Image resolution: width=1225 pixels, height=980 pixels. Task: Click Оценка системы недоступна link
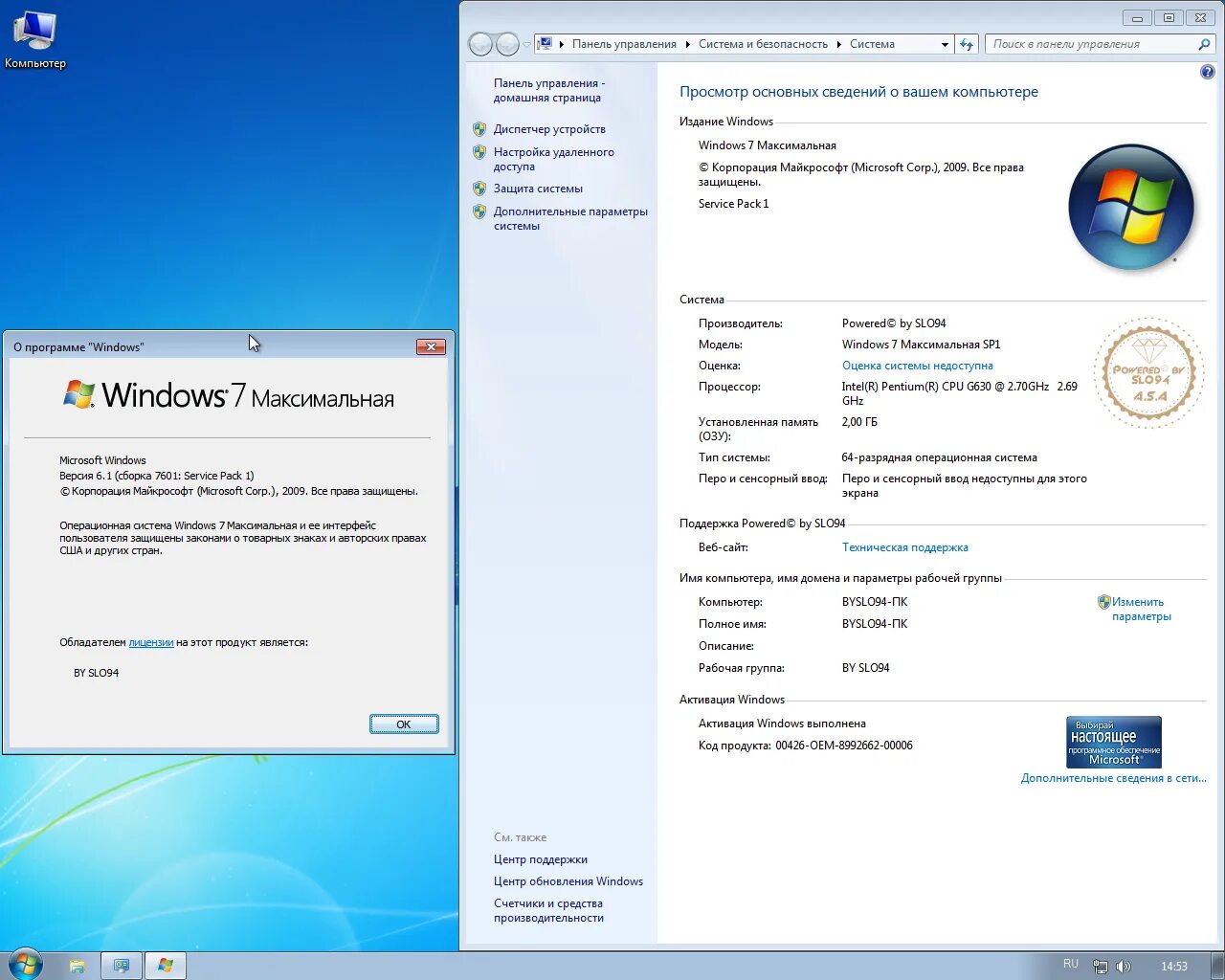(918, 366)
